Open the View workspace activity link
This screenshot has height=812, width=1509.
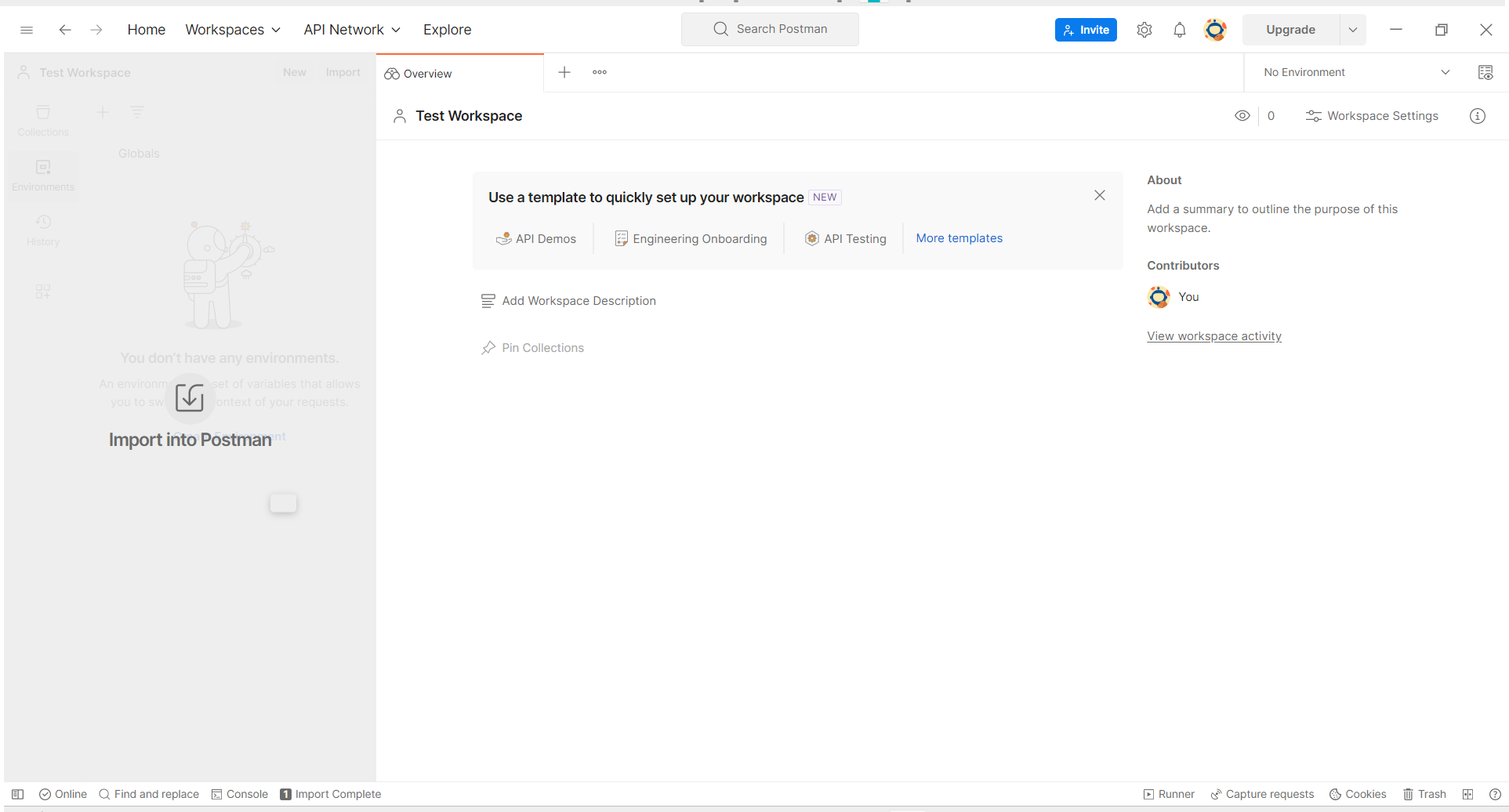click(1214, 336)
